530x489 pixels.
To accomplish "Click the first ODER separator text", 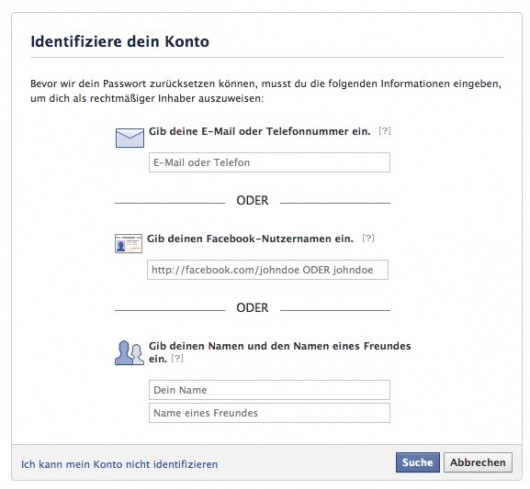I will pos(252,200).
